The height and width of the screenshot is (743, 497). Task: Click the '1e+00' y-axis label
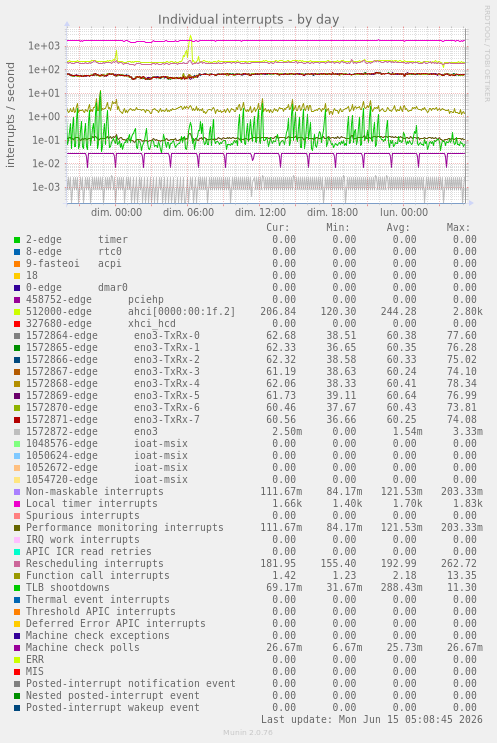[44, 117]
